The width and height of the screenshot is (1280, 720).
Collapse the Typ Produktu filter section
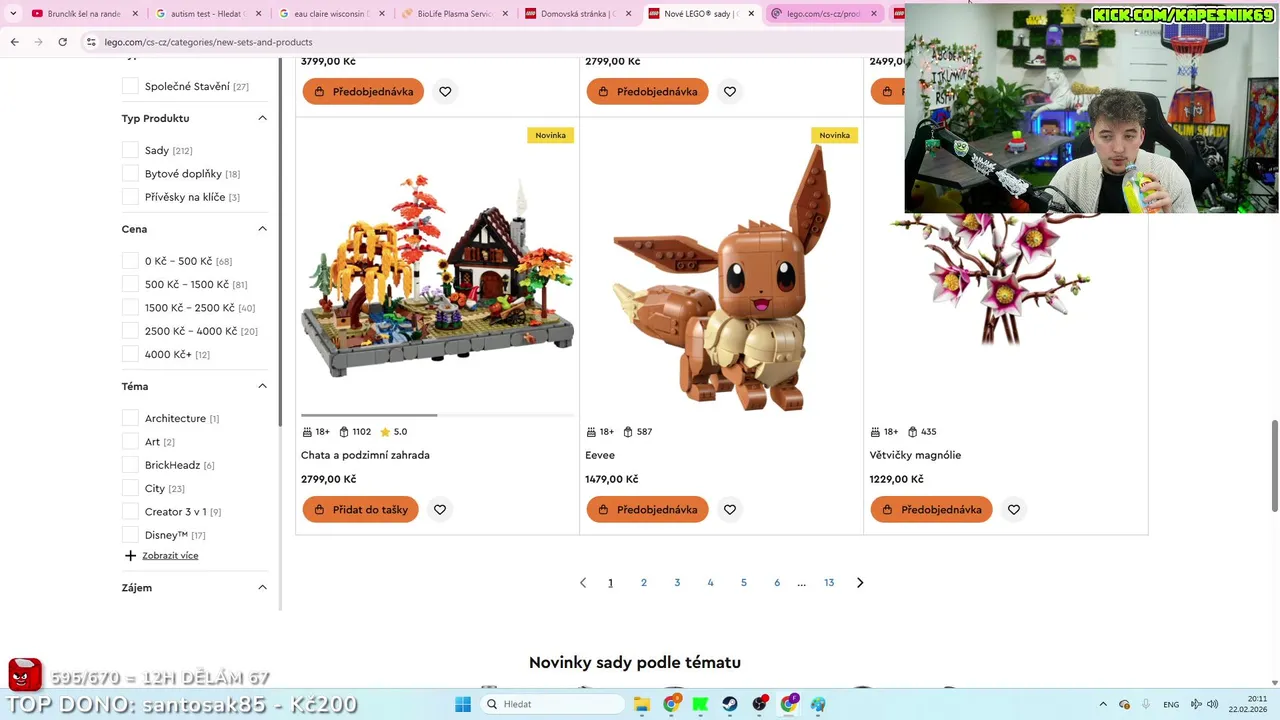click(262, 118)
